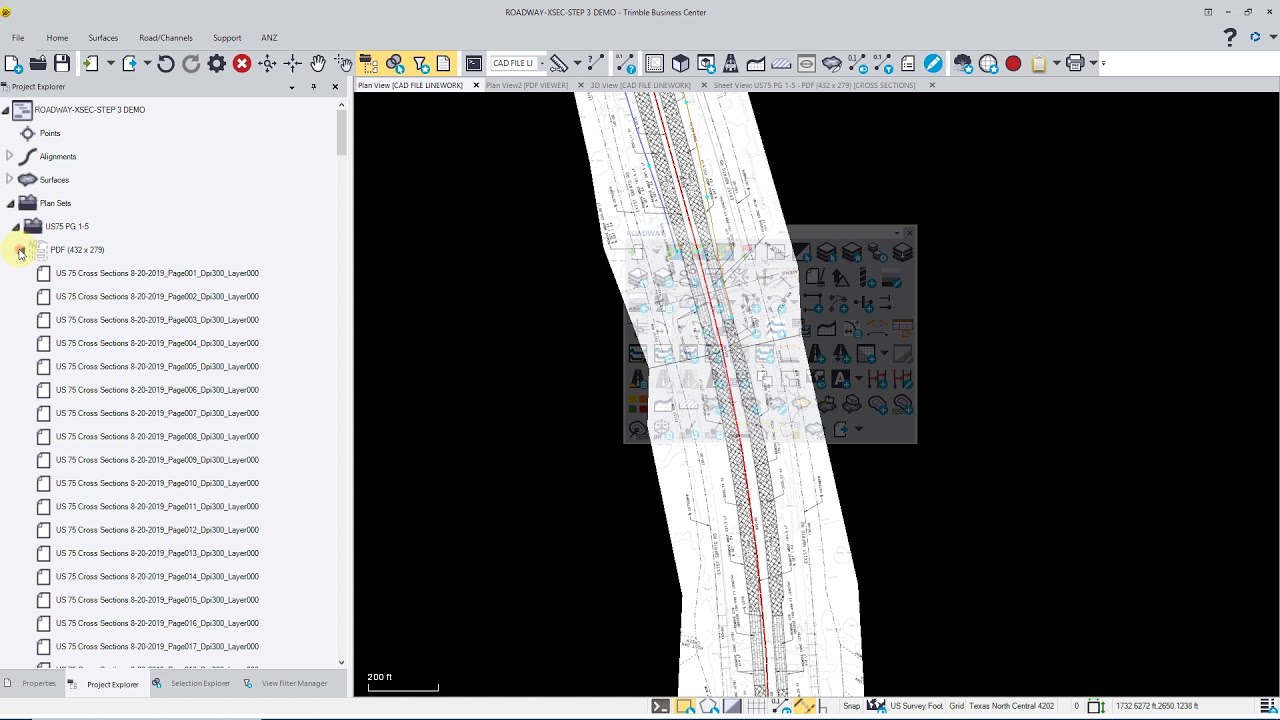The height and width of the screenshot is (720, 1280).
Task: Open the Support ribbon tab
Action: coord(227,38)
